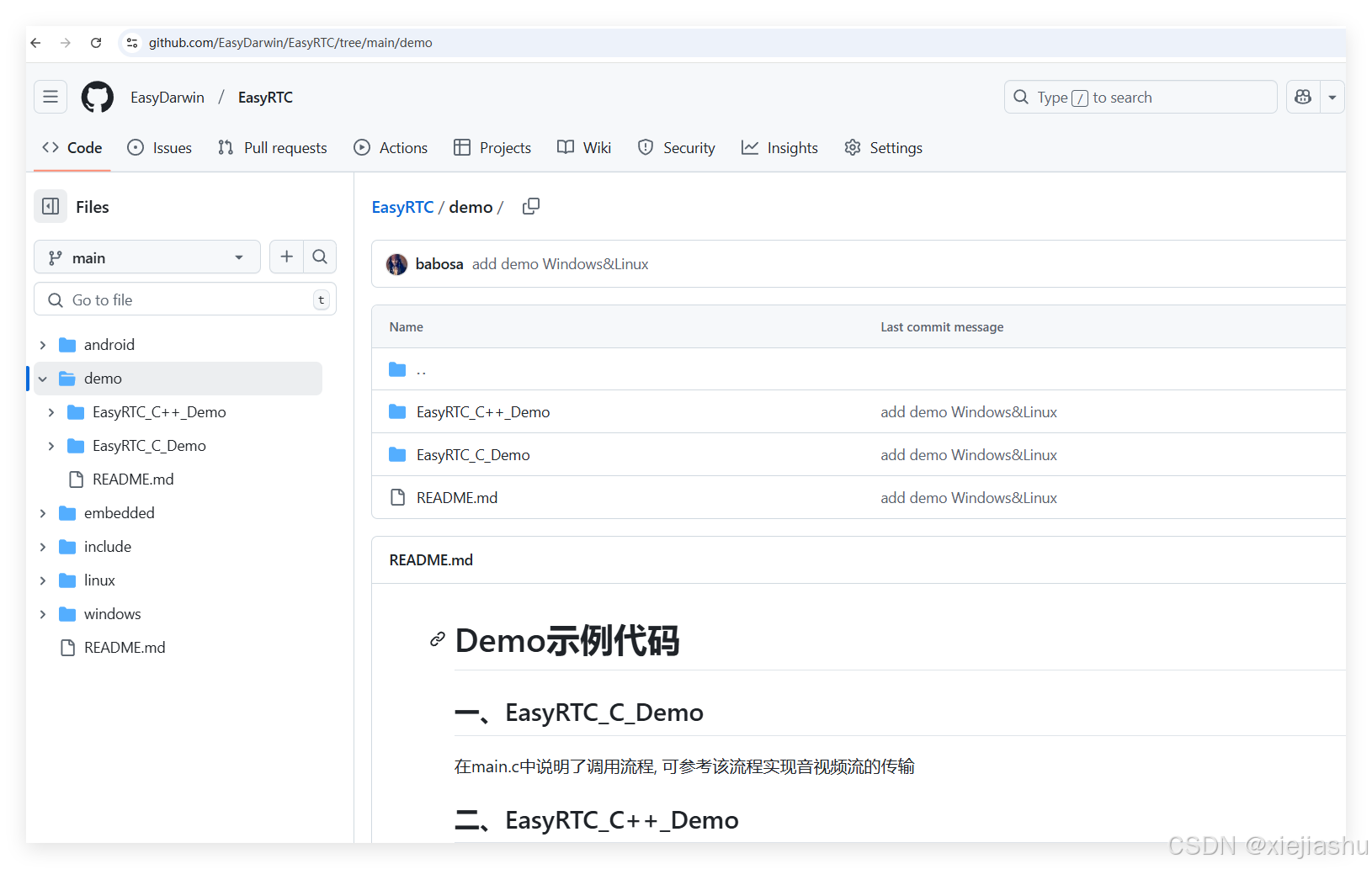1372x869 pixels.
Task: Switch to the Issues tab
Action: [160, 148]
